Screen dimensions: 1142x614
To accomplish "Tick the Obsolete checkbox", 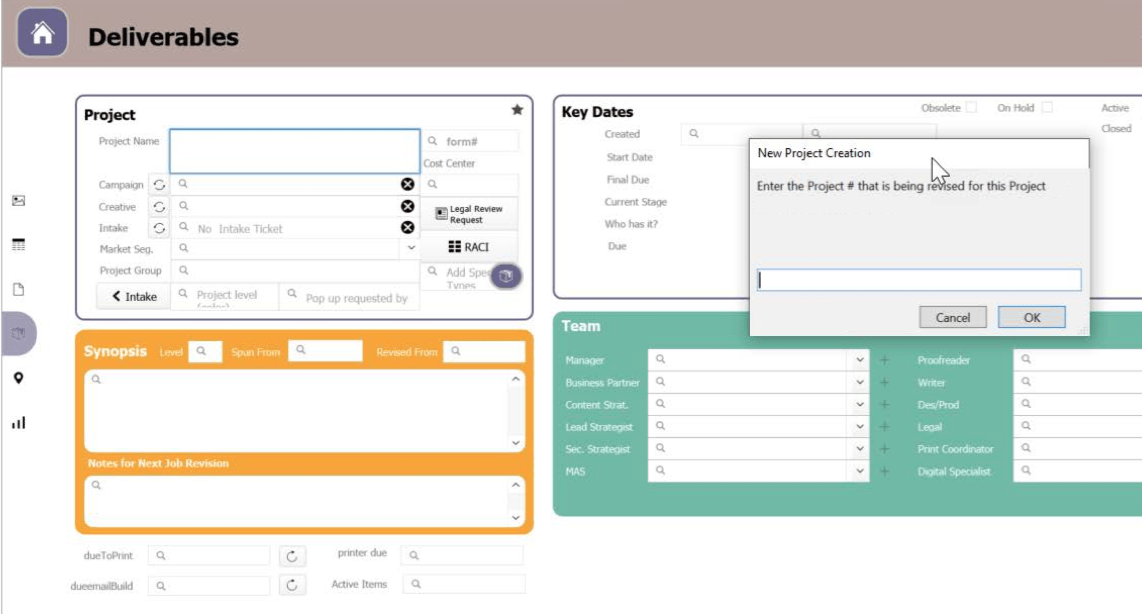I will (971, 108).
